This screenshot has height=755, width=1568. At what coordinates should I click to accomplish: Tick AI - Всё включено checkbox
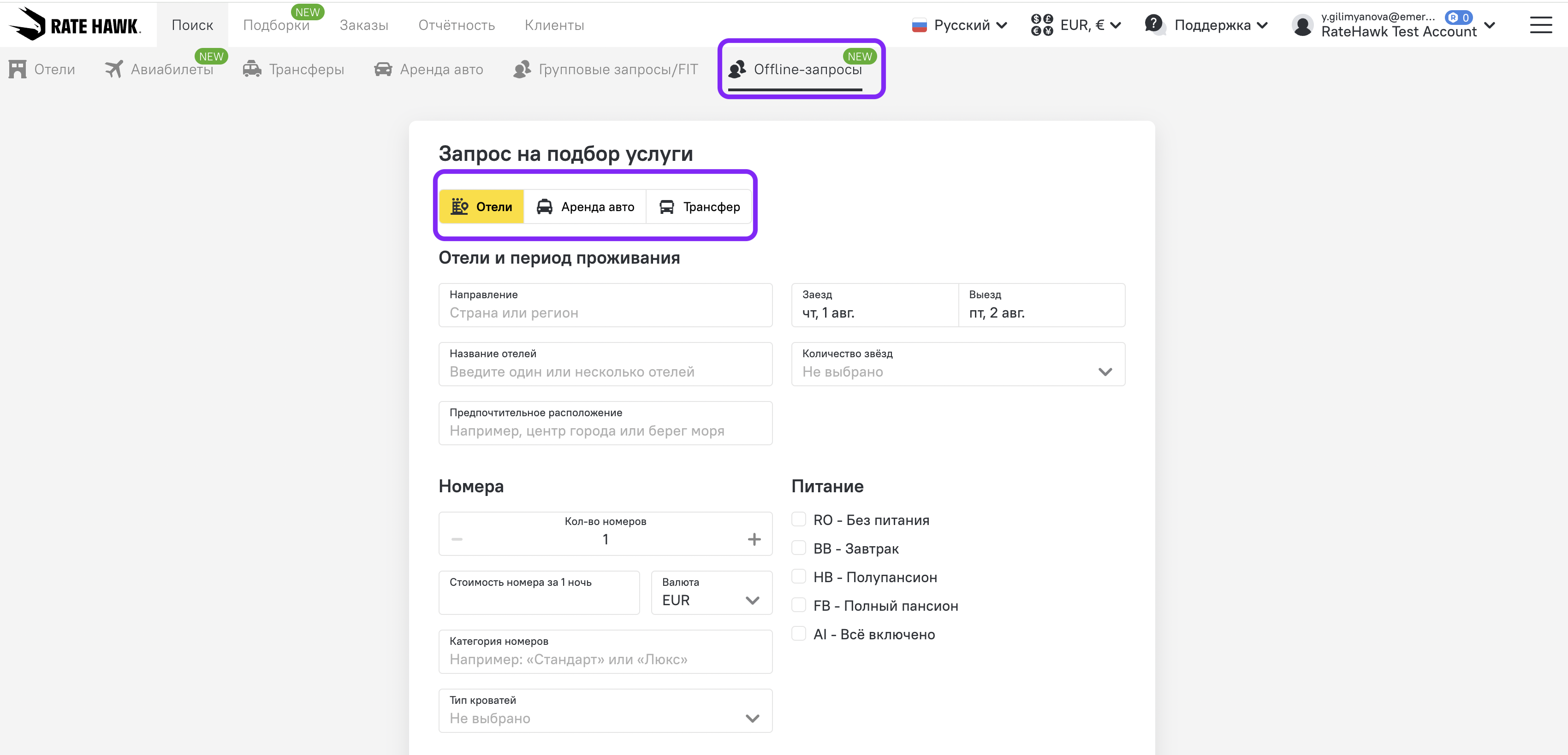click(799, 634)
